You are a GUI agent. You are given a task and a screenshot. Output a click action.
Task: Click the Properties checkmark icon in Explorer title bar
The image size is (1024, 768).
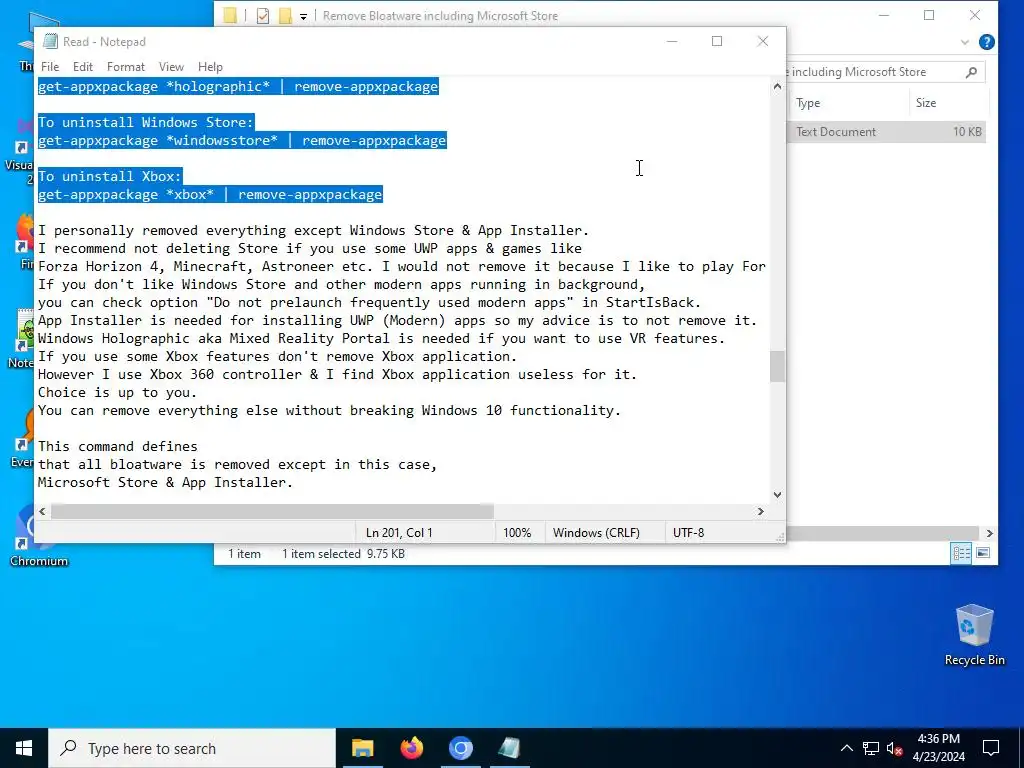point(263,16)
